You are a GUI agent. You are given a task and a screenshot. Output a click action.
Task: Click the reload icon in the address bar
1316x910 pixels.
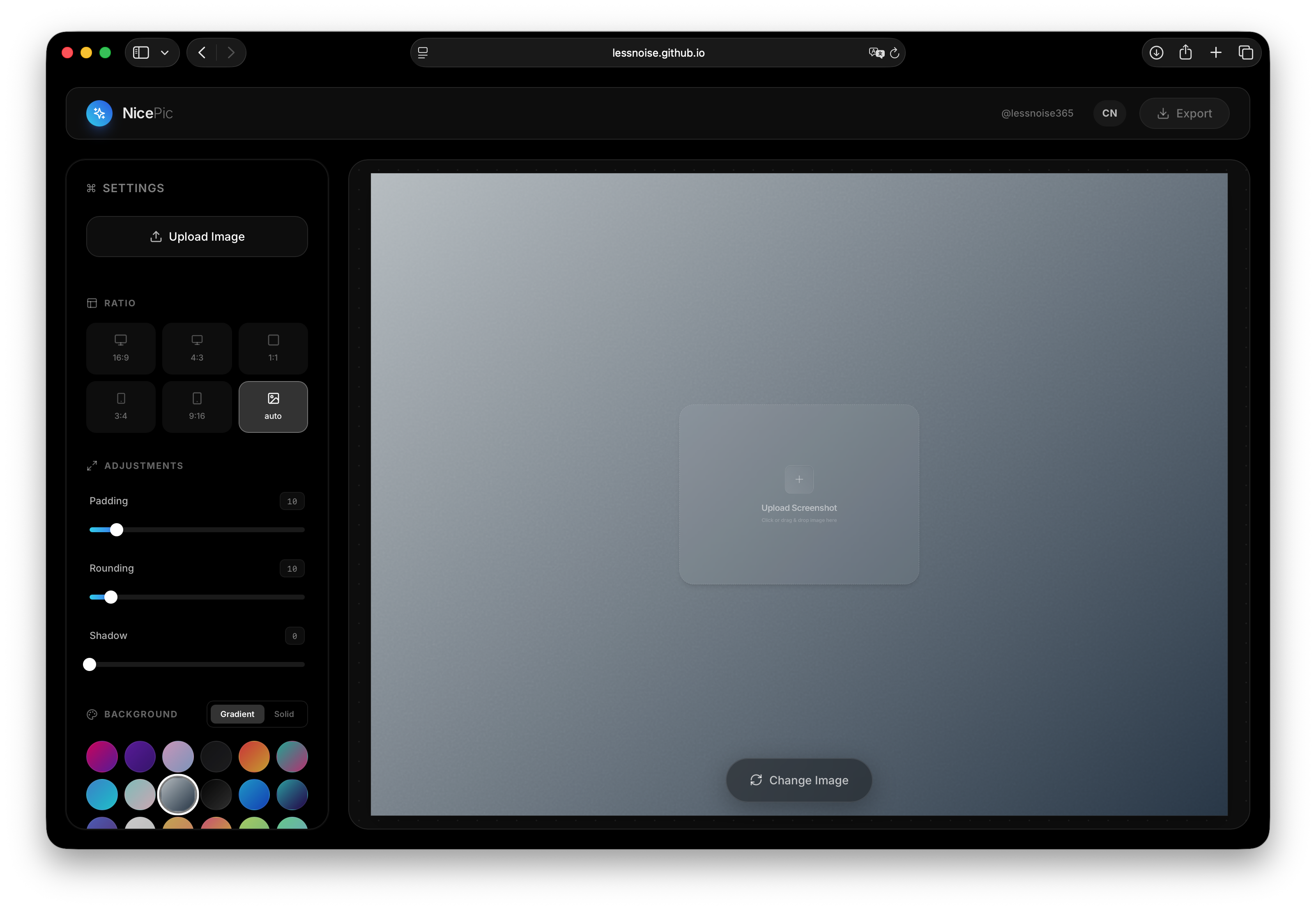pyautogui.click(x=894, y=53)
